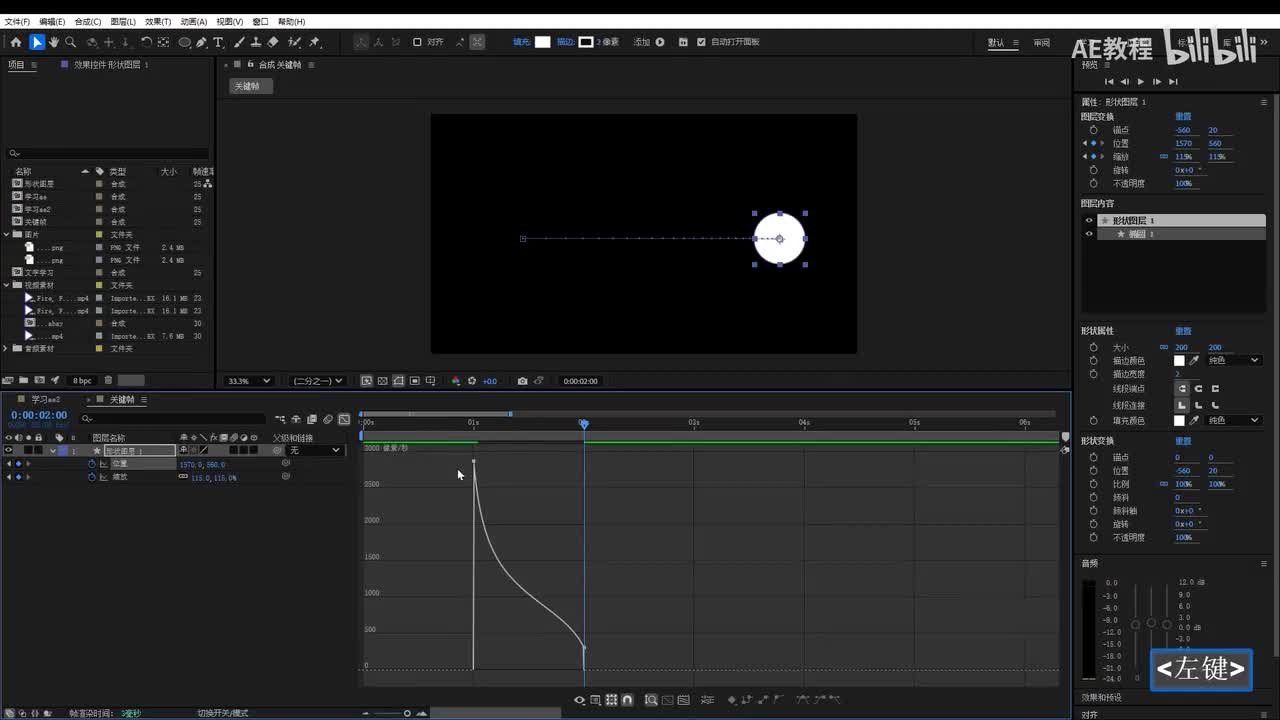Screen dimensions: 1280x720
Task: Click the properties panel menu icon
Action: point(1264,102)
